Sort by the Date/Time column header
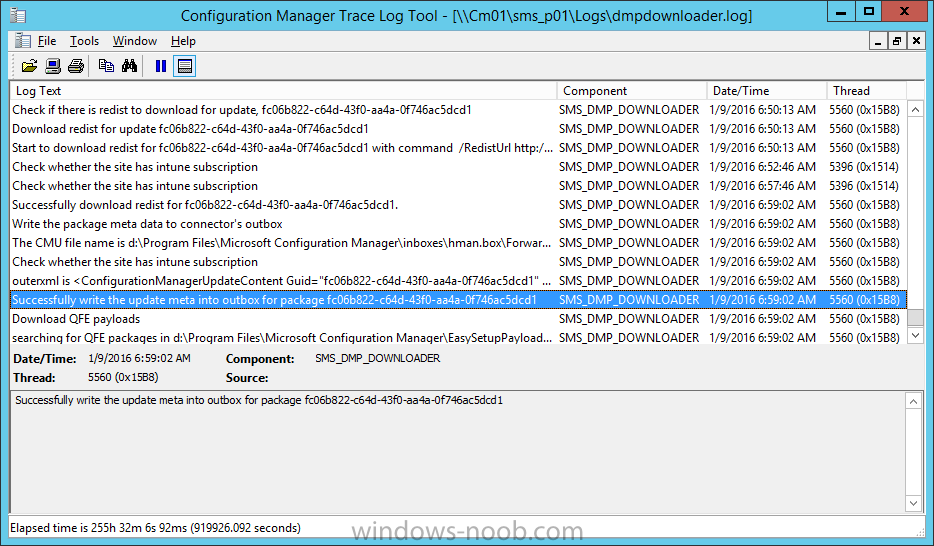Viewport: 934px width, 546px height. point(767,91)
